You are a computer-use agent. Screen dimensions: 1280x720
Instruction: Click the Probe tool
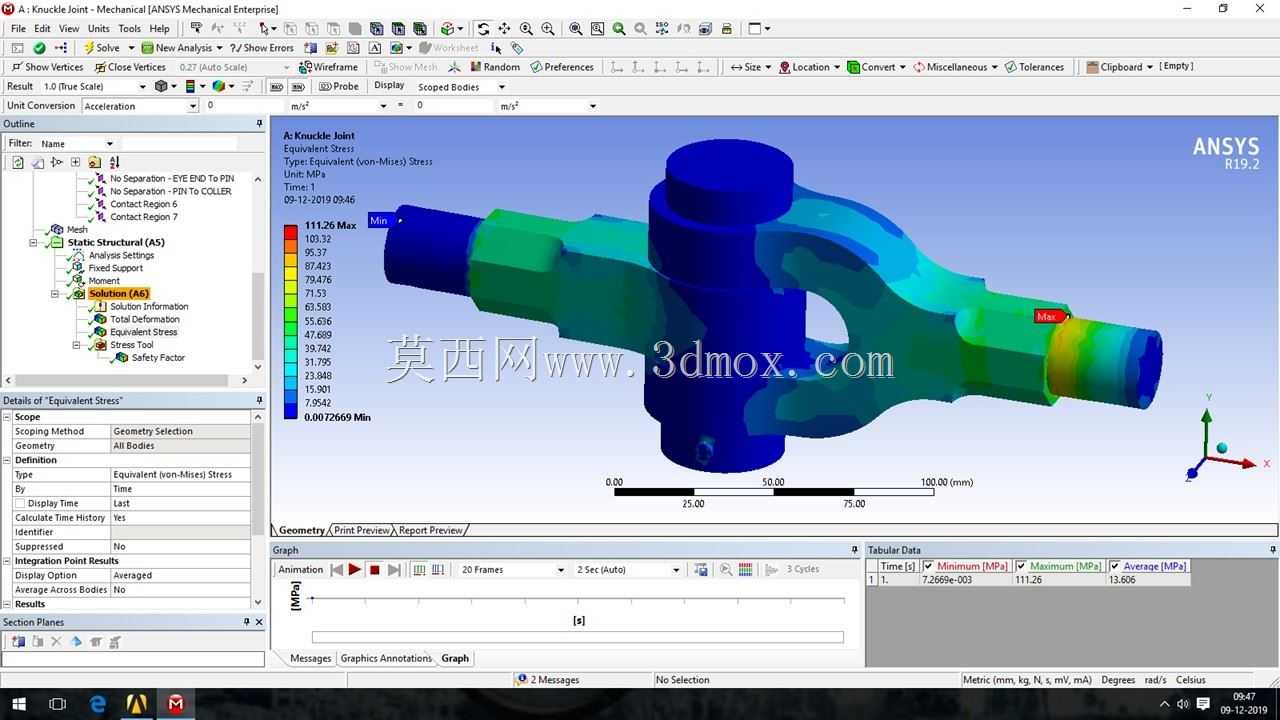click(x=339, y=86)
